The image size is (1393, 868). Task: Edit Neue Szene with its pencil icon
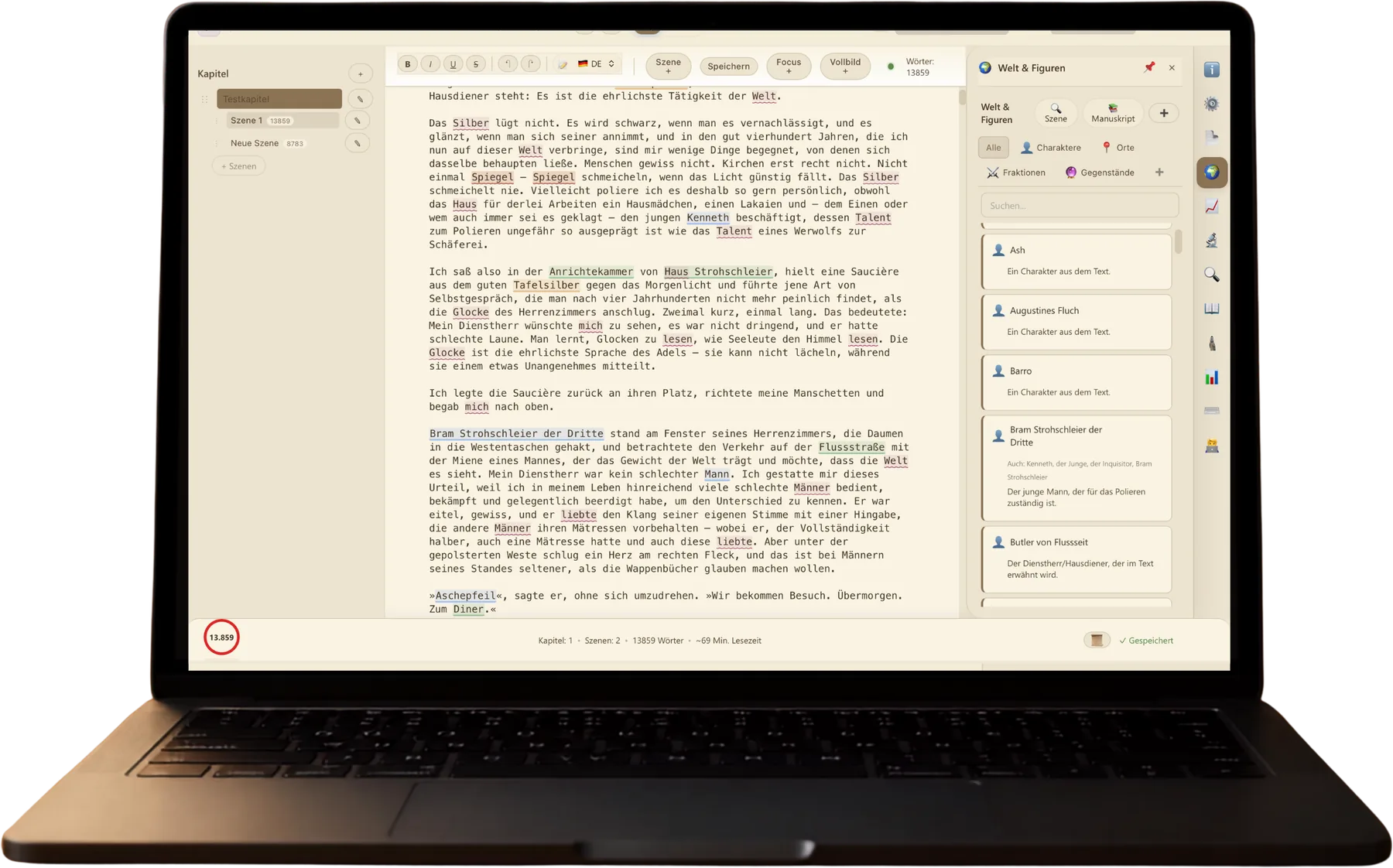(358, 143)
